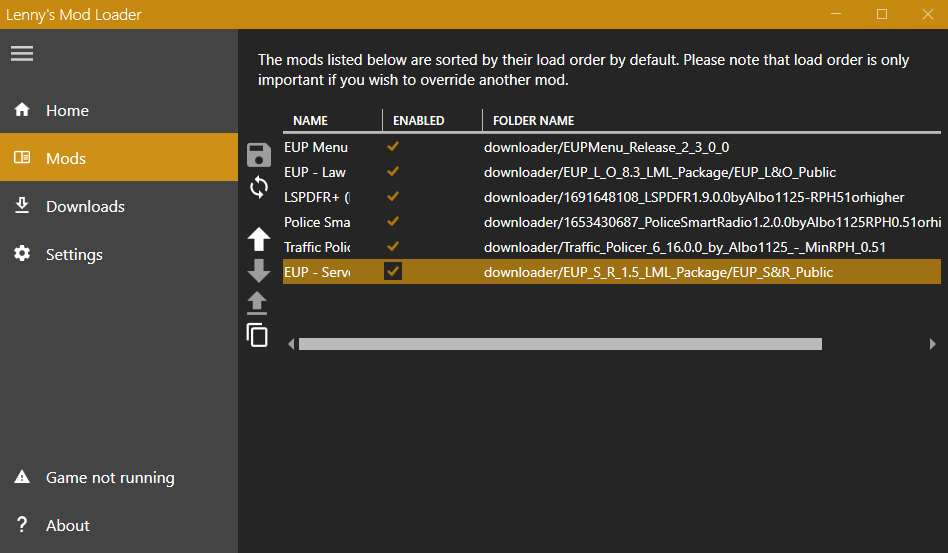The image size is (948, 553).
Task: Click the warning triangle icon
Action: click(x=22, y=477)
